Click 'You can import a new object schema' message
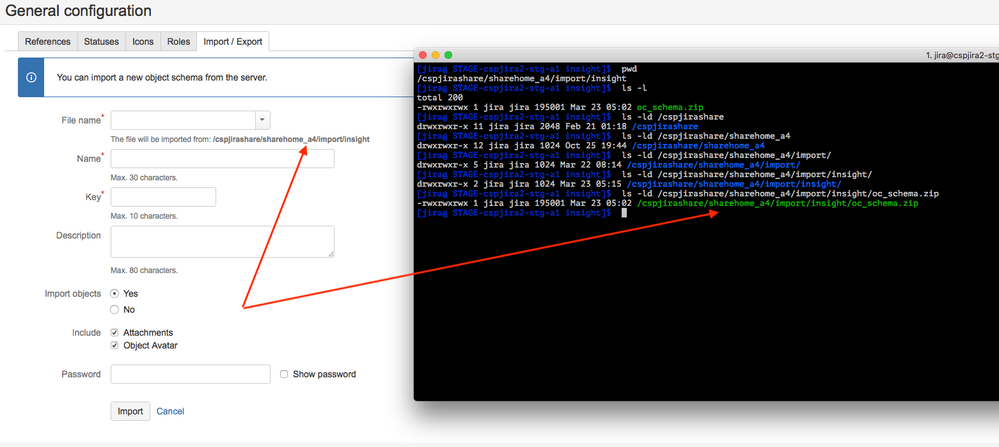 (162, 78)
